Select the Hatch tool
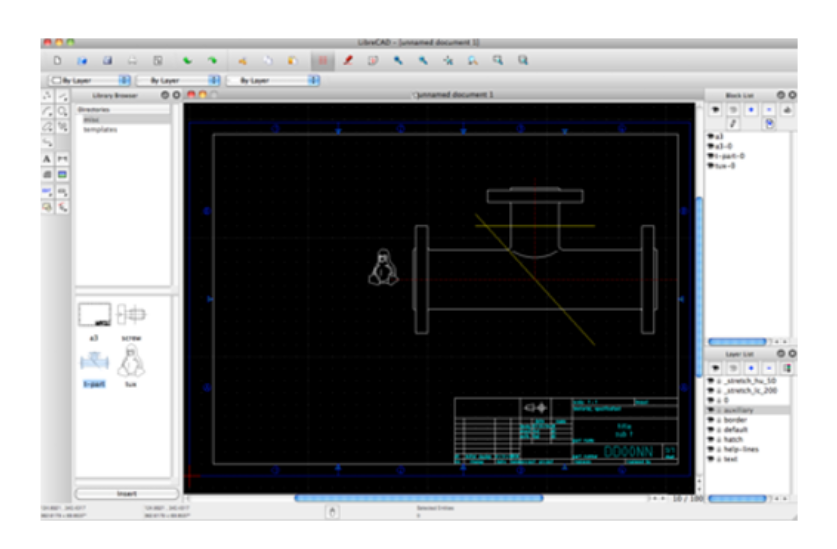The image size is (837, 549). (48, 175)
